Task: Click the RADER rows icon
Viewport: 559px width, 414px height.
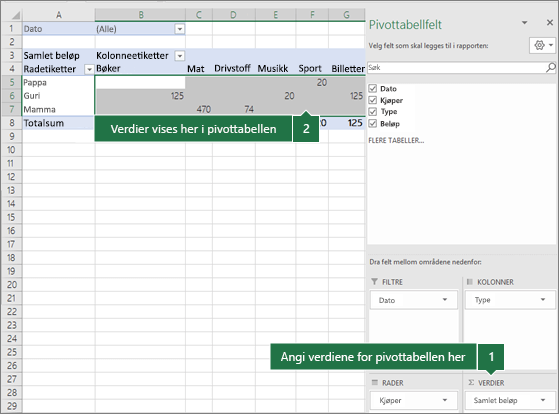Action: [x=374, y=382]
